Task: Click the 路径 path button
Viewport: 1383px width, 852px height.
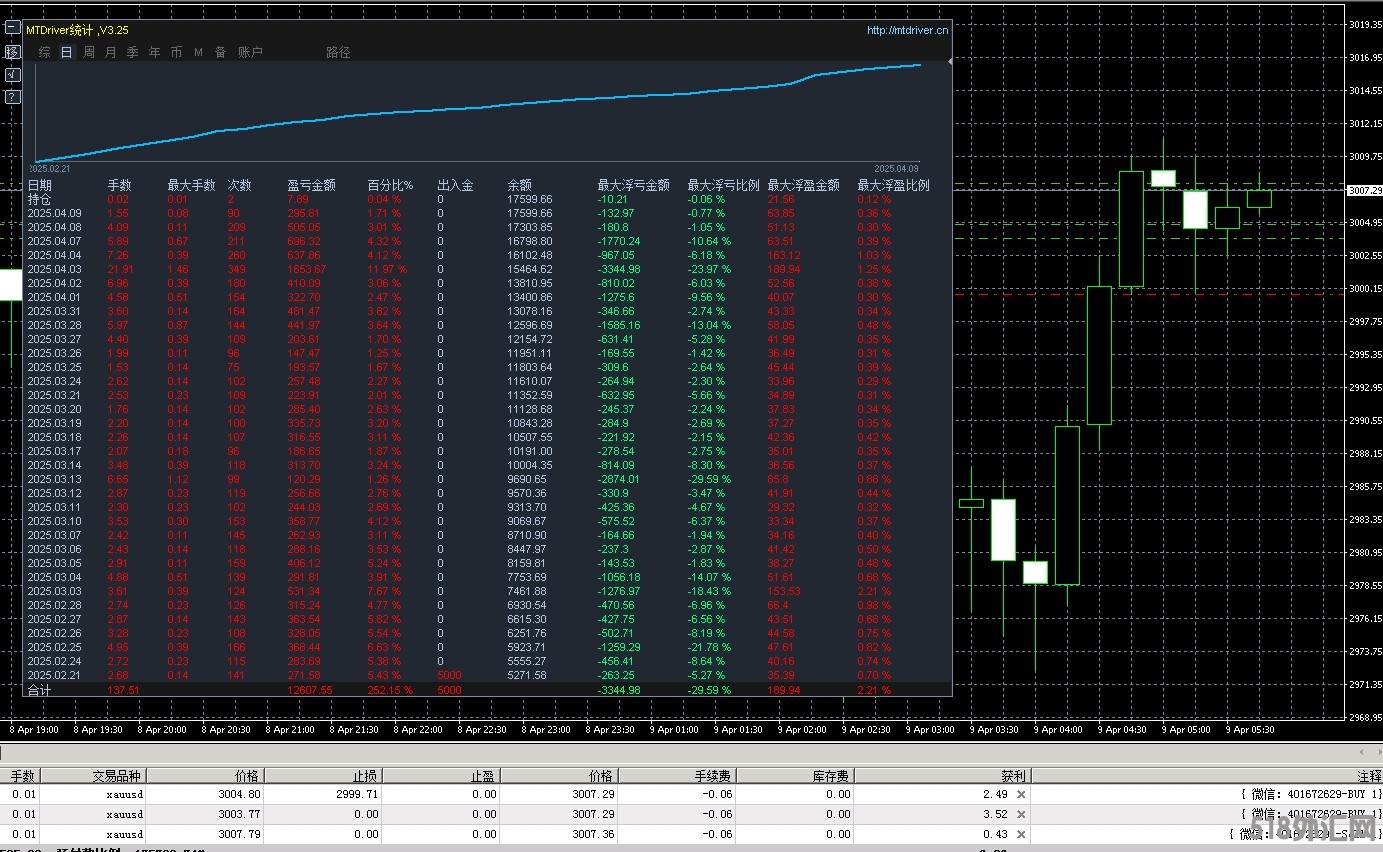Action: pyautogui.click(x=338, y=52)
